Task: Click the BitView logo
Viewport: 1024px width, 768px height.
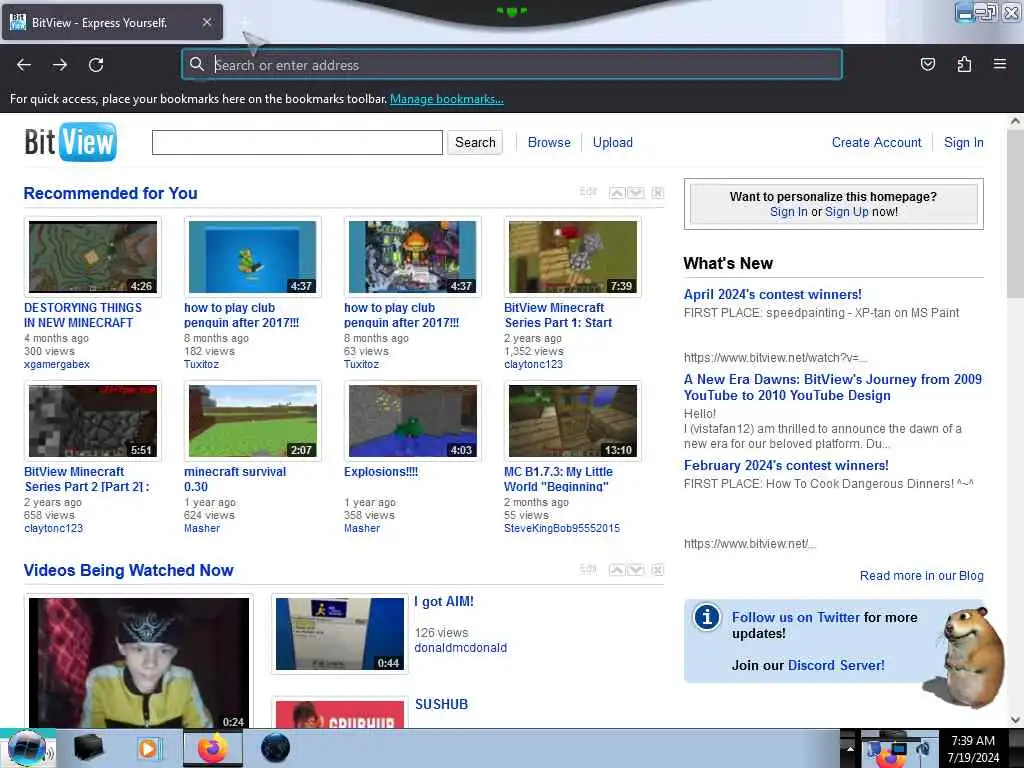Action: tap(71, 142)
